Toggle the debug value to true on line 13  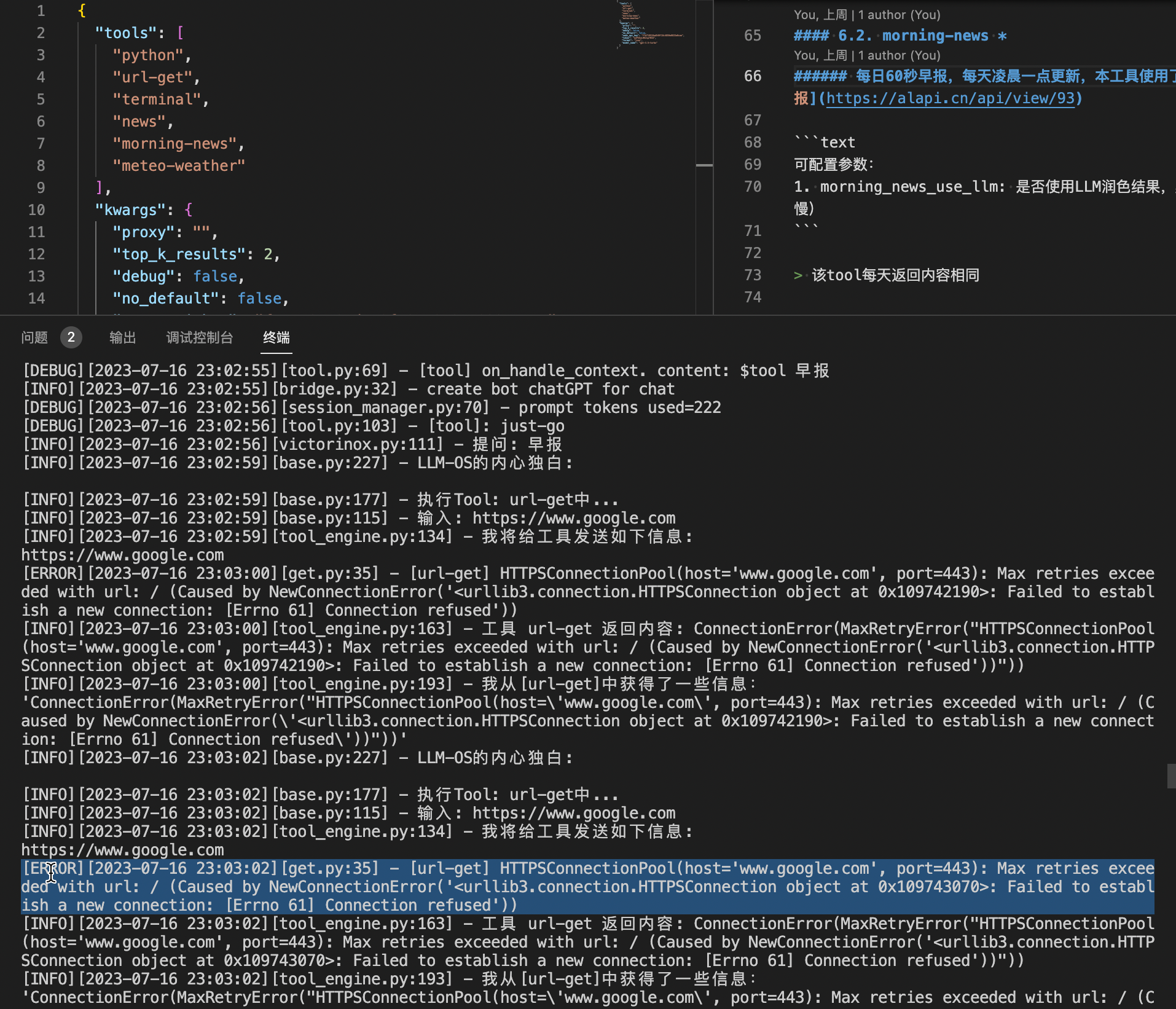coord(215,276)
